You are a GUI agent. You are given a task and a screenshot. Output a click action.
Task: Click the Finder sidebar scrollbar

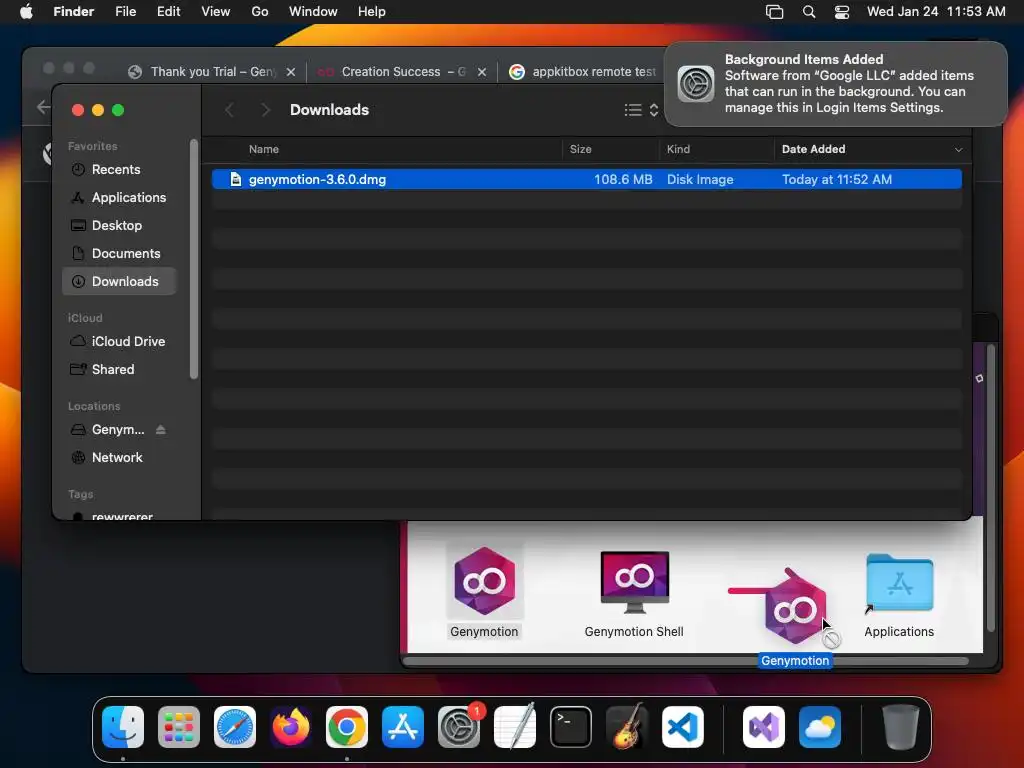(193, 259)
